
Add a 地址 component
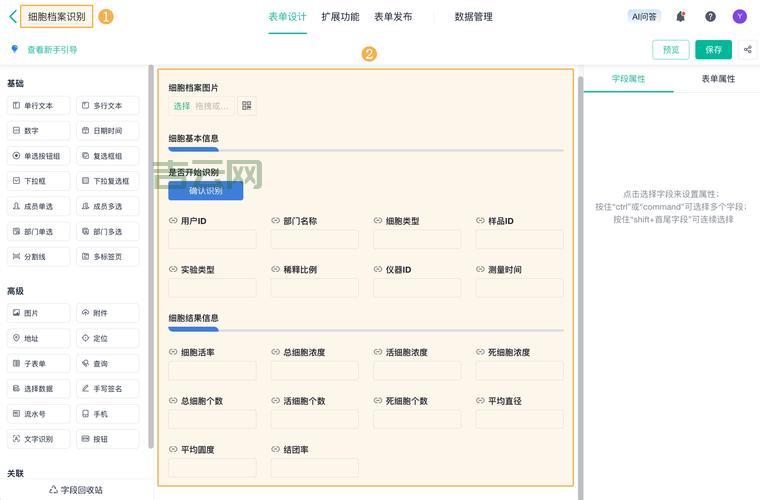[38, 338]
